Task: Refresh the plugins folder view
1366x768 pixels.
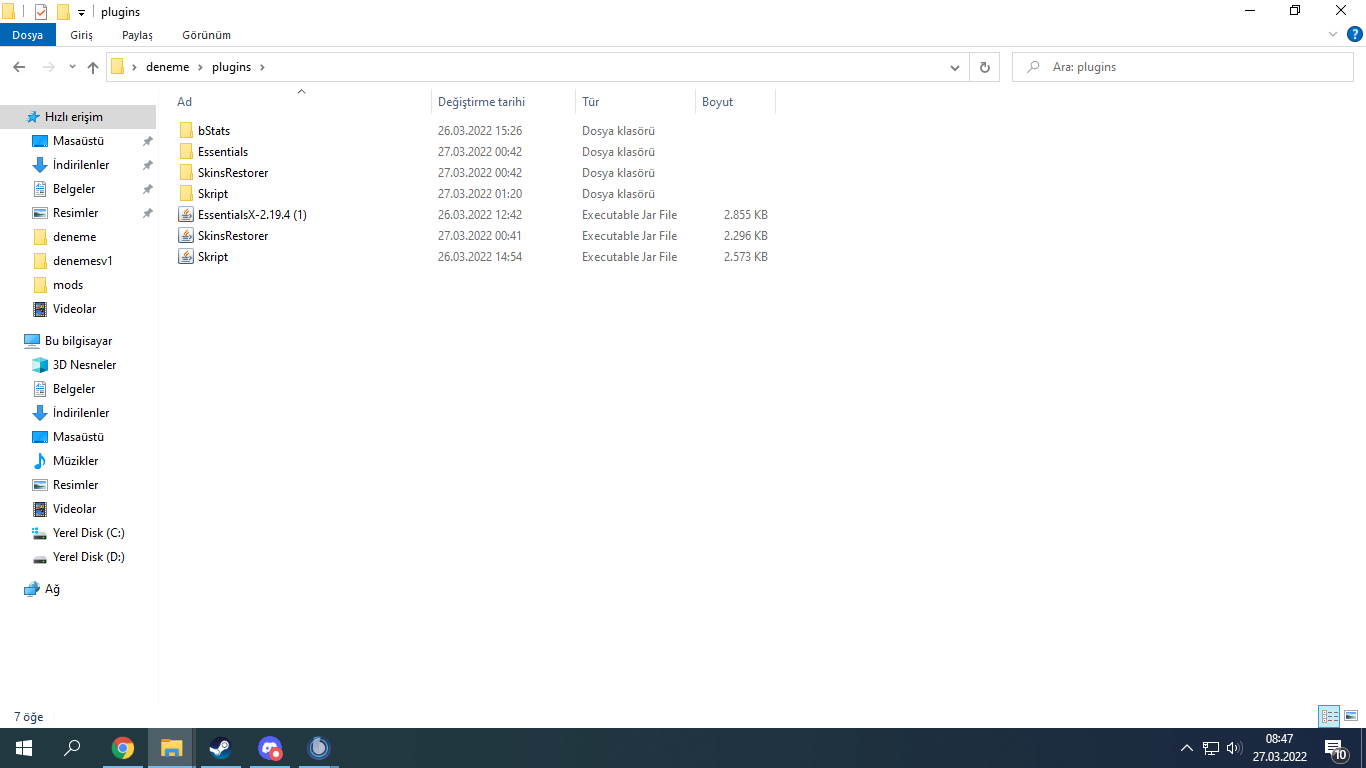Action: pyautogui.click(x=985, y=67)
